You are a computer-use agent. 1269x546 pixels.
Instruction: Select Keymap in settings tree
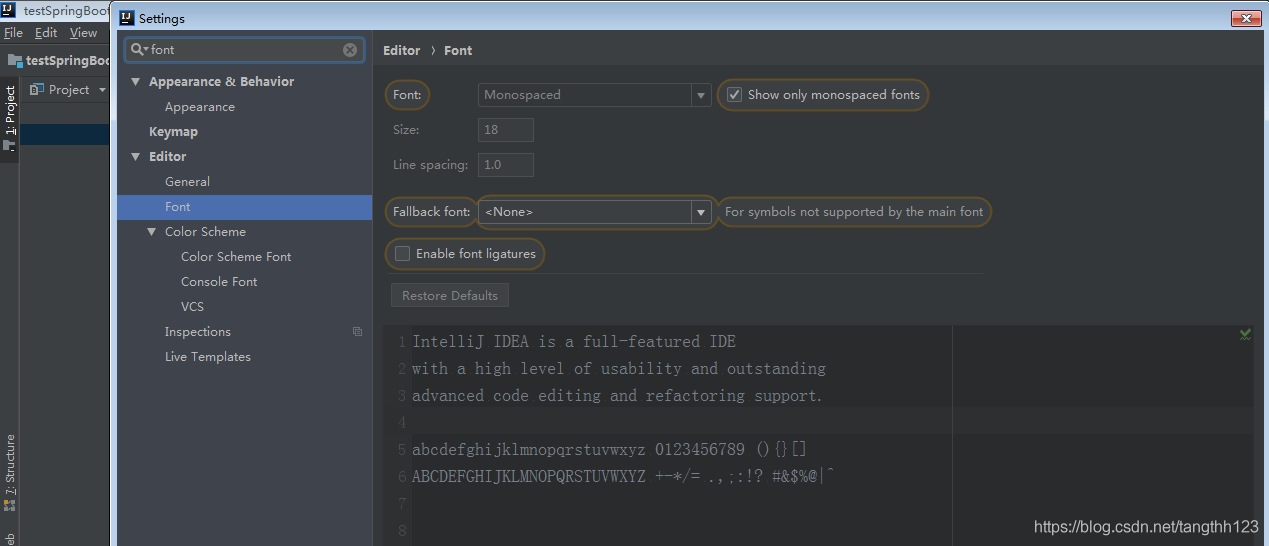click(x=173, y=132)
